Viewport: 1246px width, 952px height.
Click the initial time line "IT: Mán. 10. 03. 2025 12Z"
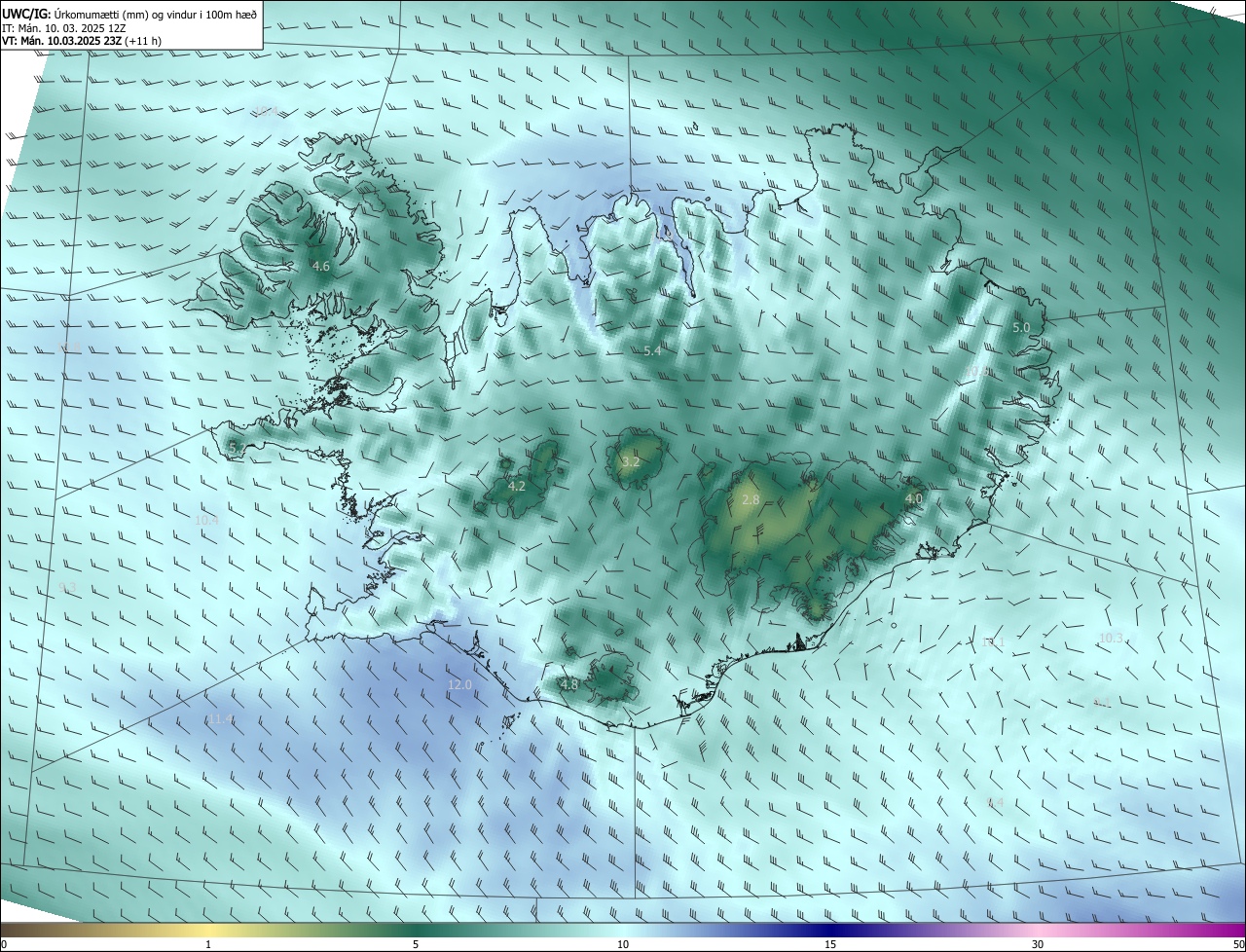(x=63, y=27)
